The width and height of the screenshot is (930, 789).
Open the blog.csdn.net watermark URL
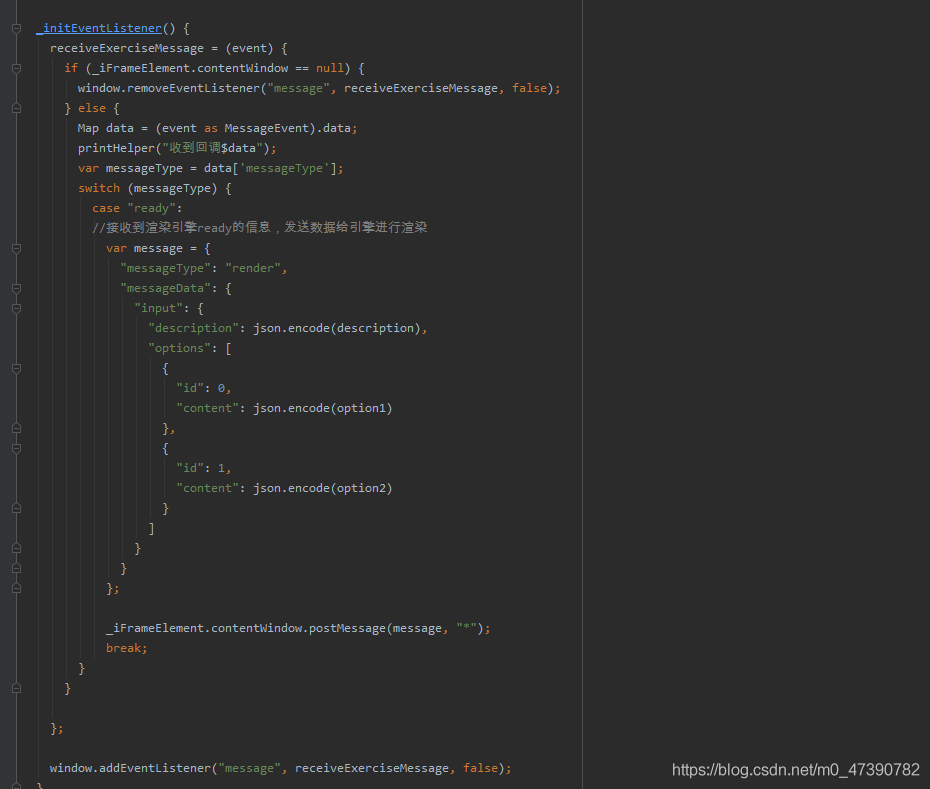pyautogui.click(x=795, y=769)
